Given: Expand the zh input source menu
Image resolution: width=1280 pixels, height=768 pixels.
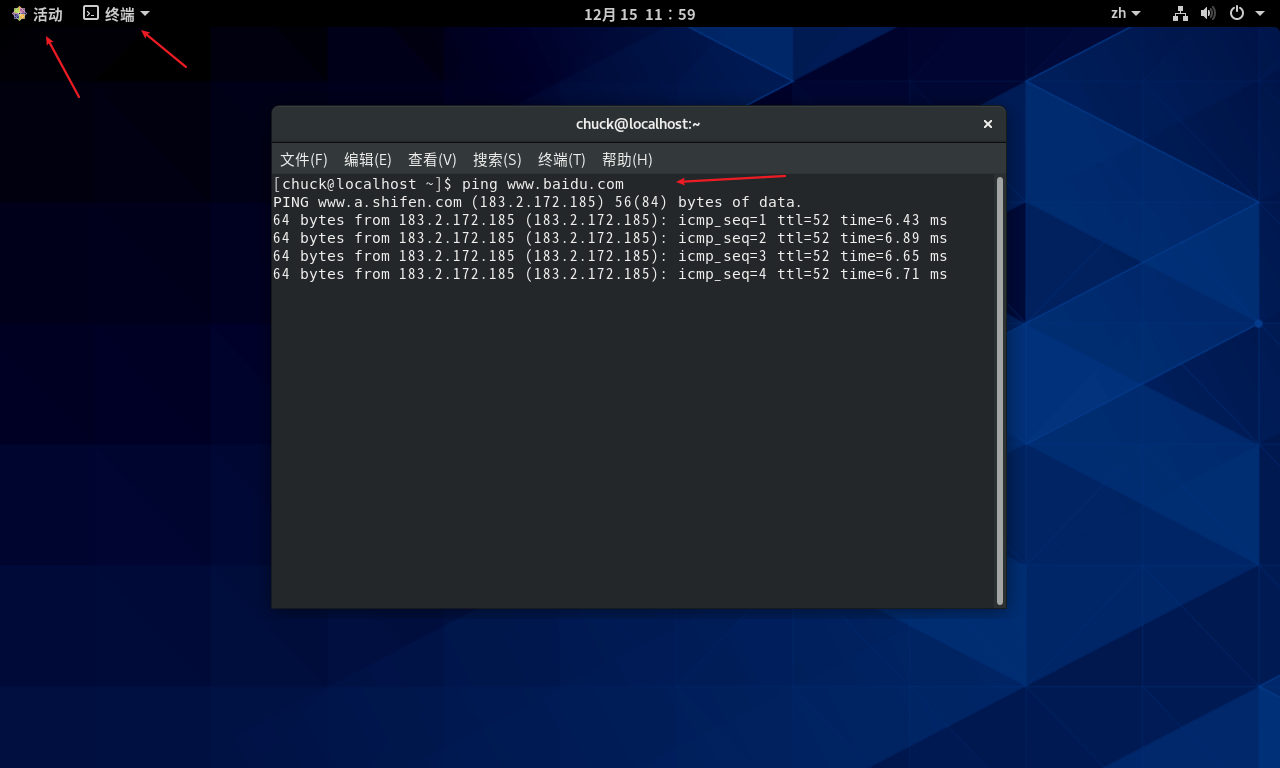Looking at the screenshot, I should coord(1125,14).
